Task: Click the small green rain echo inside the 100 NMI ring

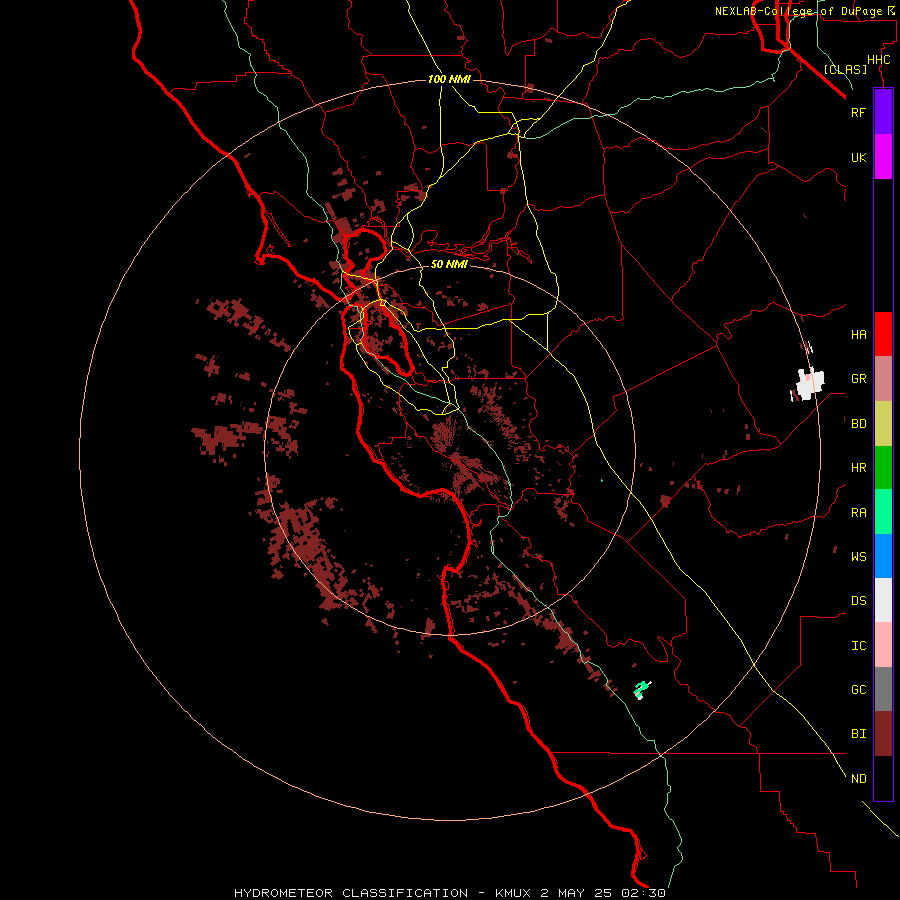Action: [x=642, y=689]
